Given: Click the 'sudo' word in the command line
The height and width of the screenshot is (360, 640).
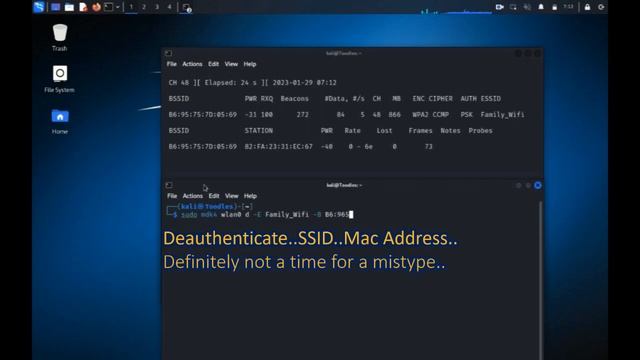Looking at the screenshot, I should tap(189, 214).
